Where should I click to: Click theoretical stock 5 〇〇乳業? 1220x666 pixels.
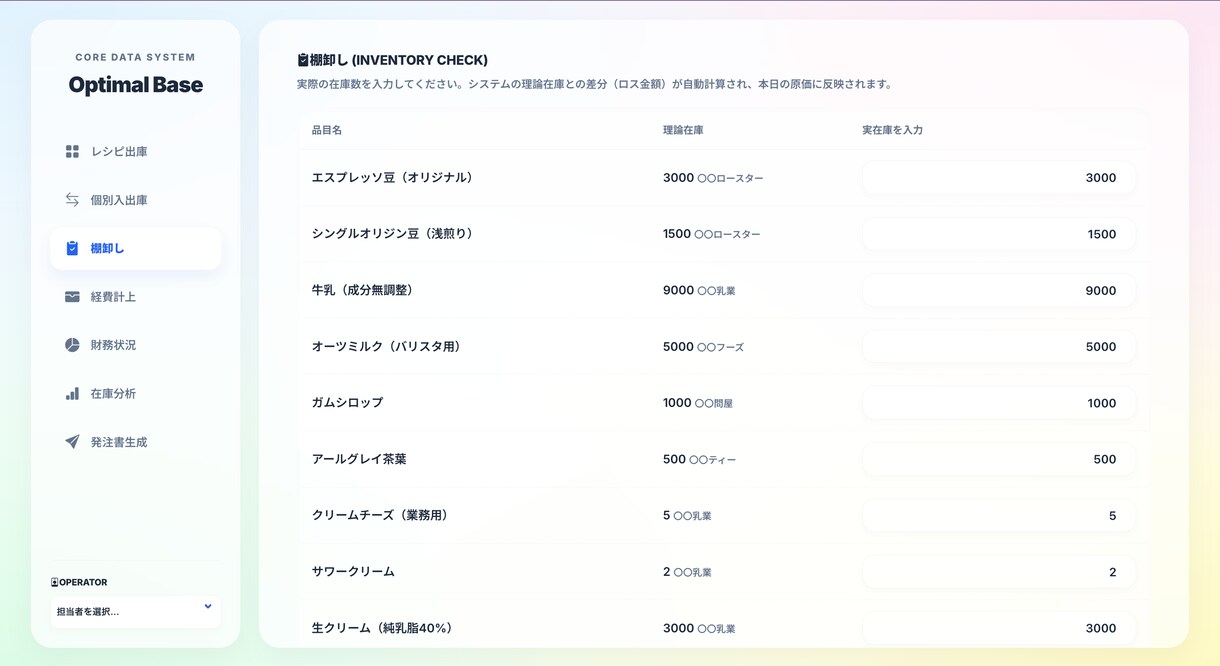click(687, 516)
